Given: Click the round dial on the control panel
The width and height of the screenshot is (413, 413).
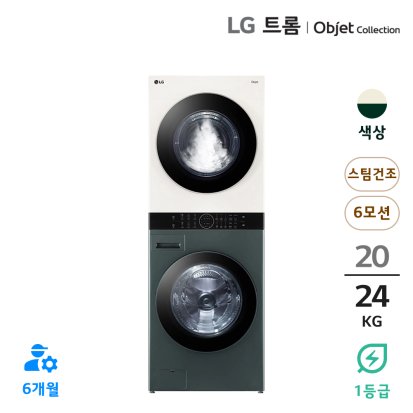Looking at the screenshot, I should (206, 221).
